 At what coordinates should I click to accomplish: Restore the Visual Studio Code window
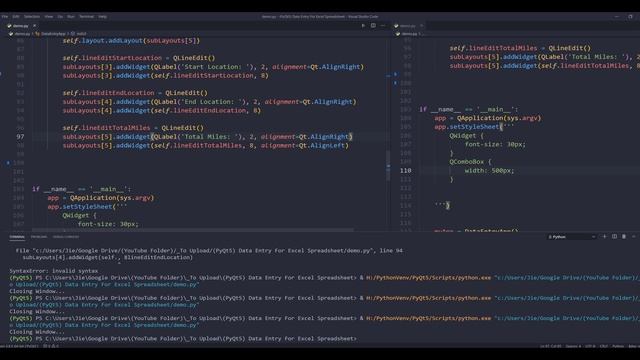click(631, 17)
